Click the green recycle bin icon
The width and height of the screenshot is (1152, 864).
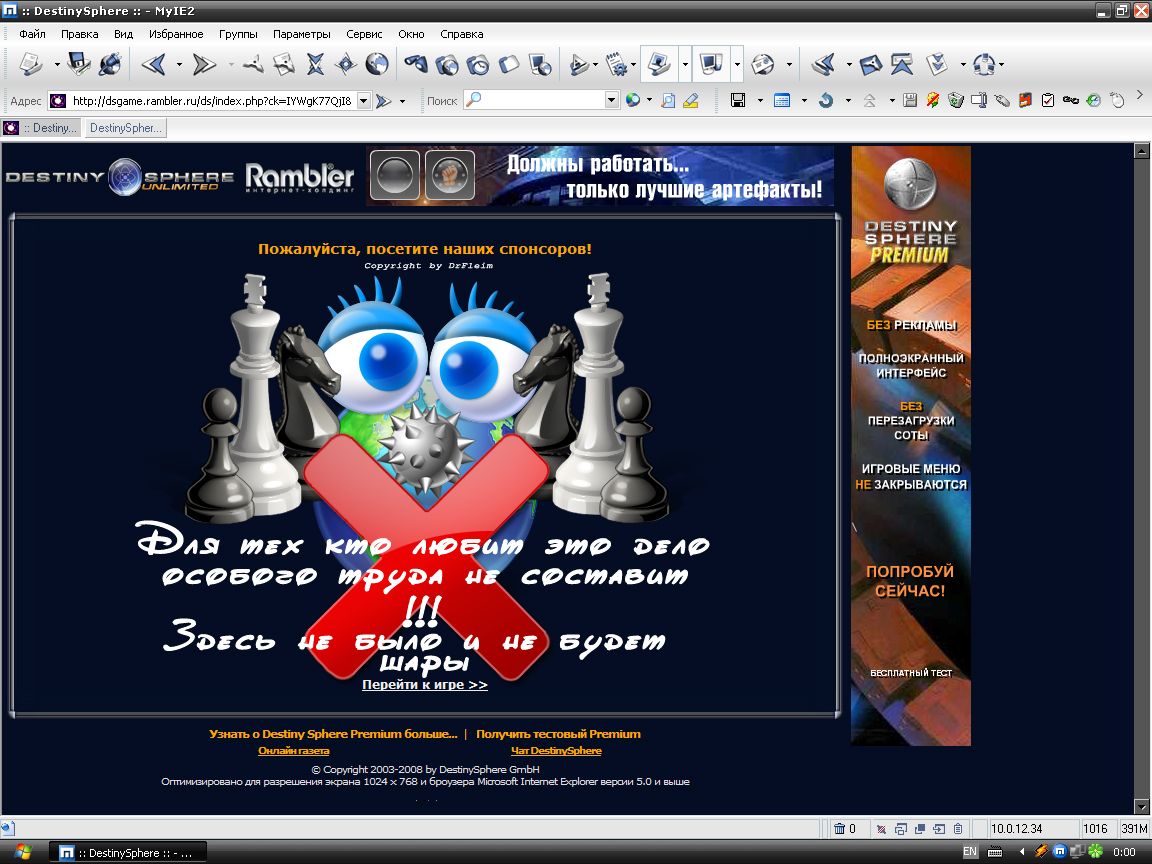pos(955,100)
